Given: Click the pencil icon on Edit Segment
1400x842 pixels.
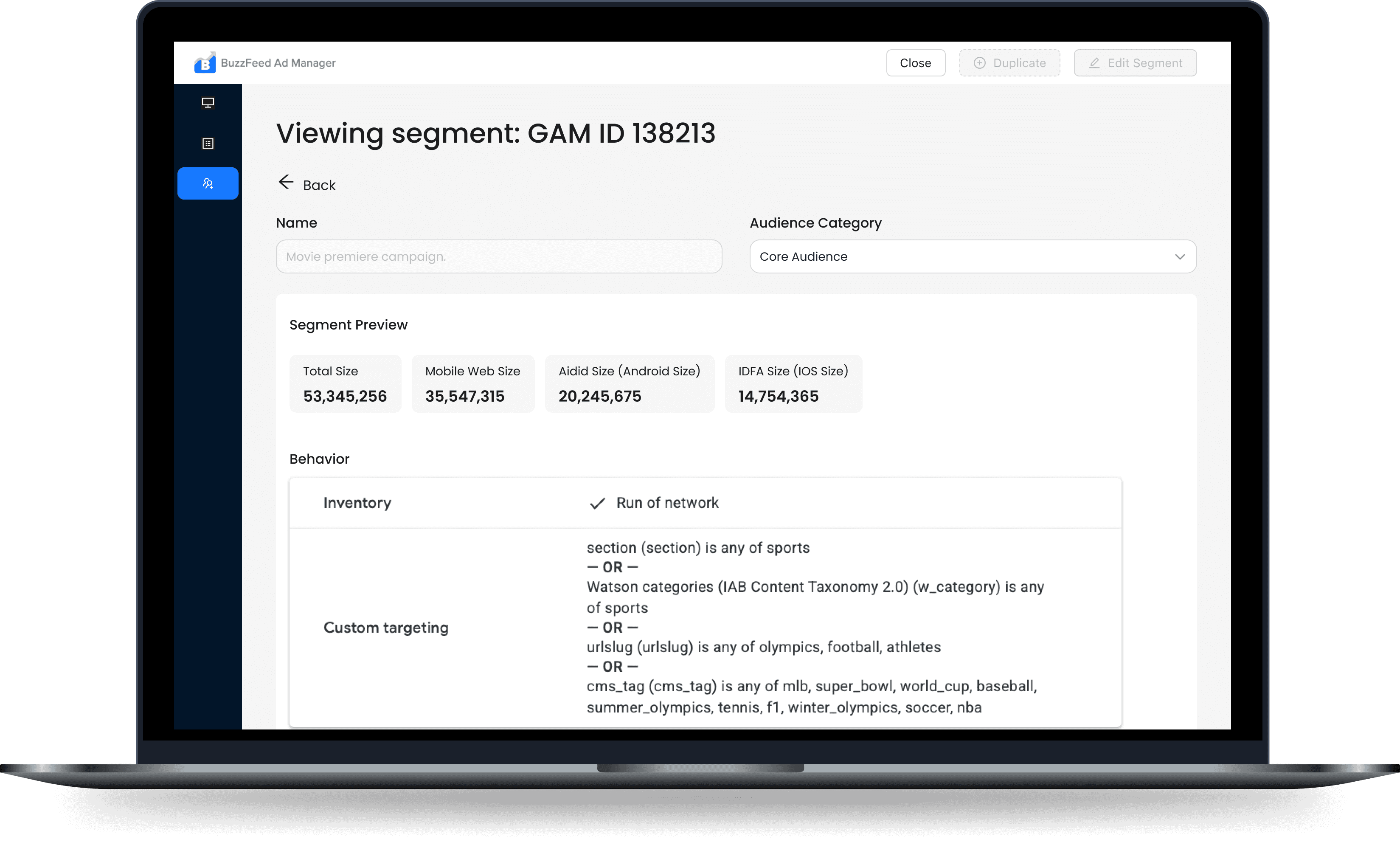Looking at the screenshot, I should pyautogui.click(x=1094, y=63).
